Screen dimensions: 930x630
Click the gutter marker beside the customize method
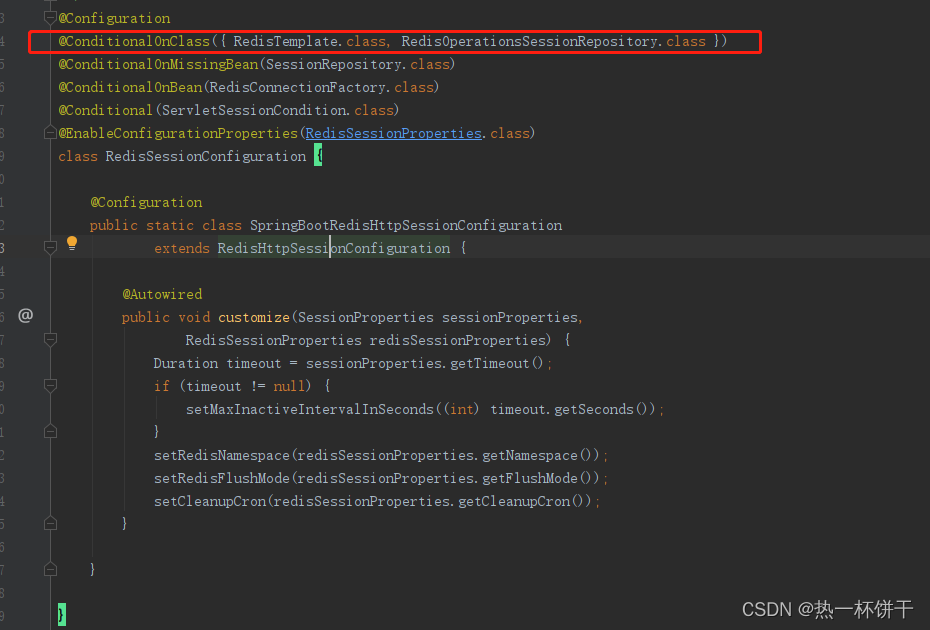pos(50,339)
